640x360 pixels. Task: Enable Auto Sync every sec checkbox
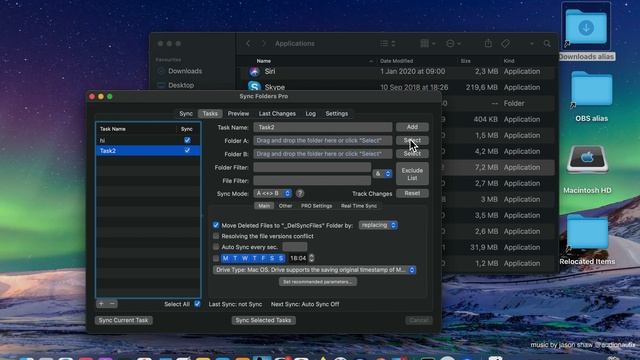(216, 247)
